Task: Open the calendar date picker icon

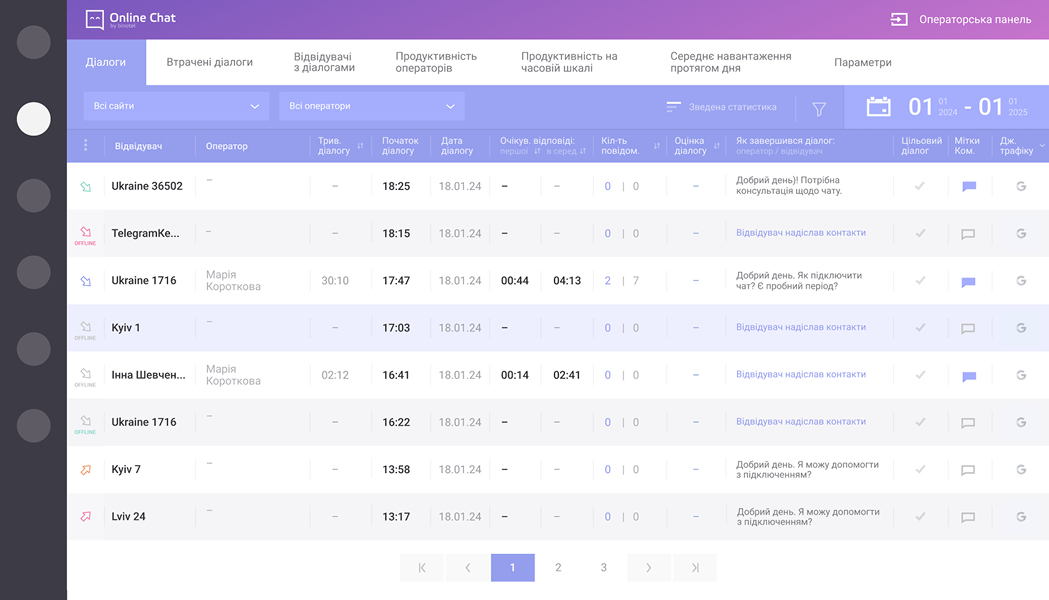Action: pyautogui.click(x=878, y=107)
